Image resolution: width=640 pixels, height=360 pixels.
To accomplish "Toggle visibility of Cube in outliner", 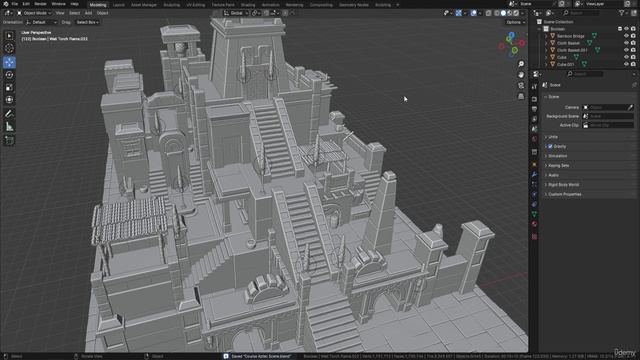I will tap(626, 57).
